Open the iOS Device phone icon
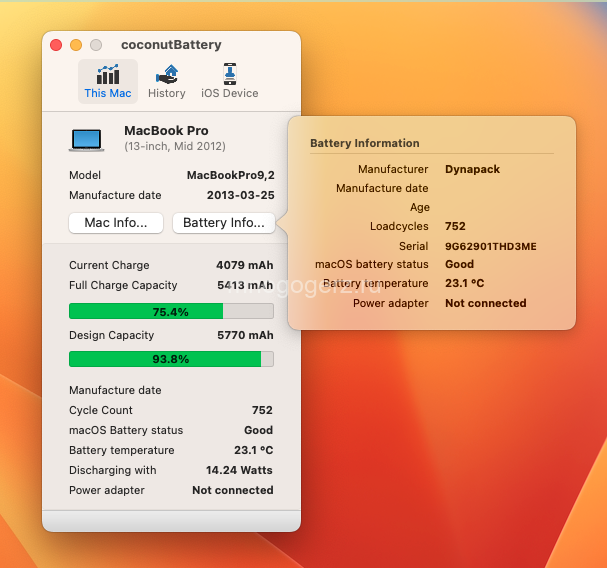The image size is (607, 568). coord(230,74)
